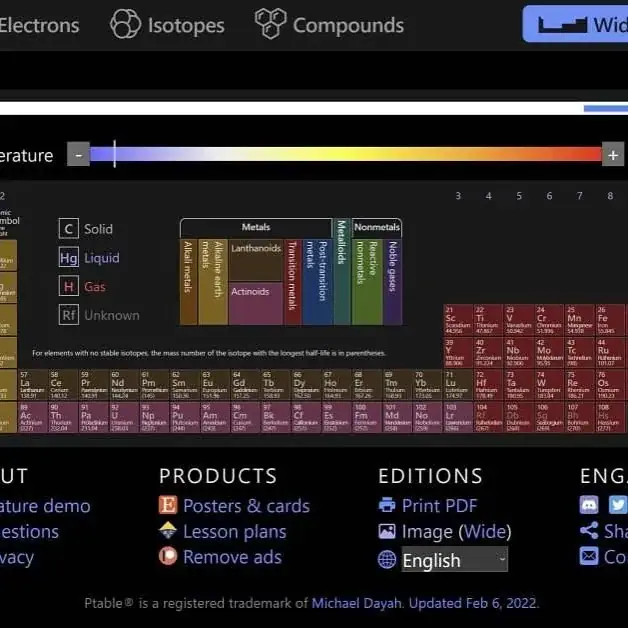Toggle the Gas H legend box
628x628 pixels.
click(x=68, y=286)
